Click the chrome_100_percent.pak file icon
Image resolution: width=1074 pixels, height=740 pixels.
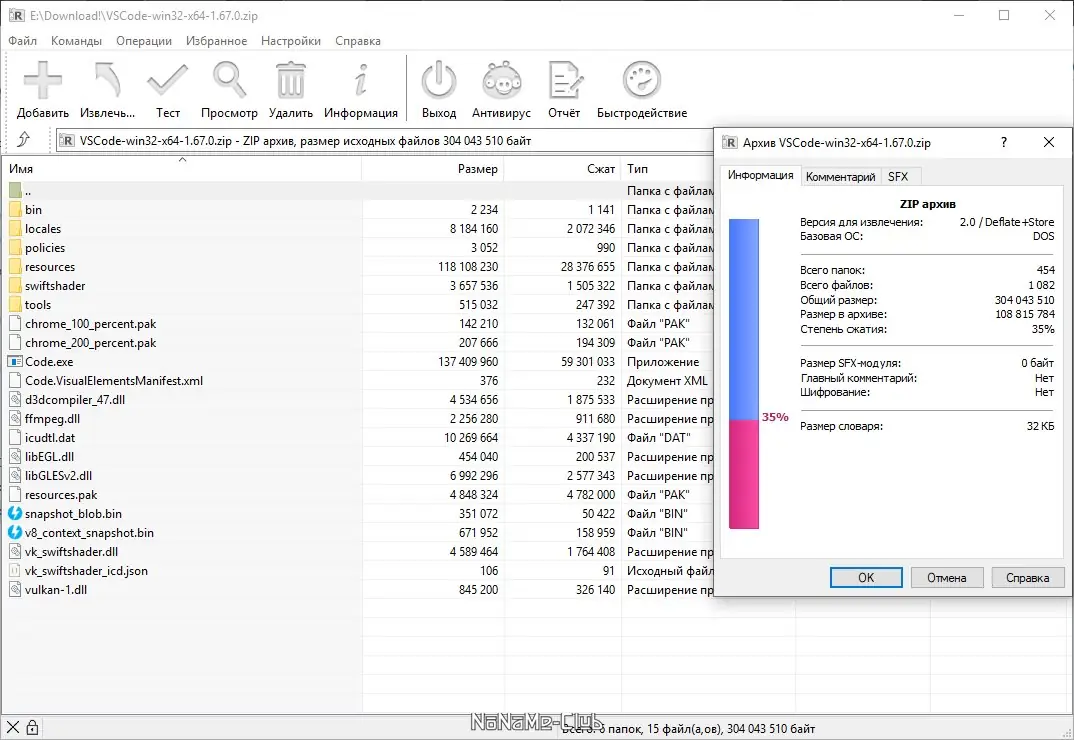[x=16, y=323]
